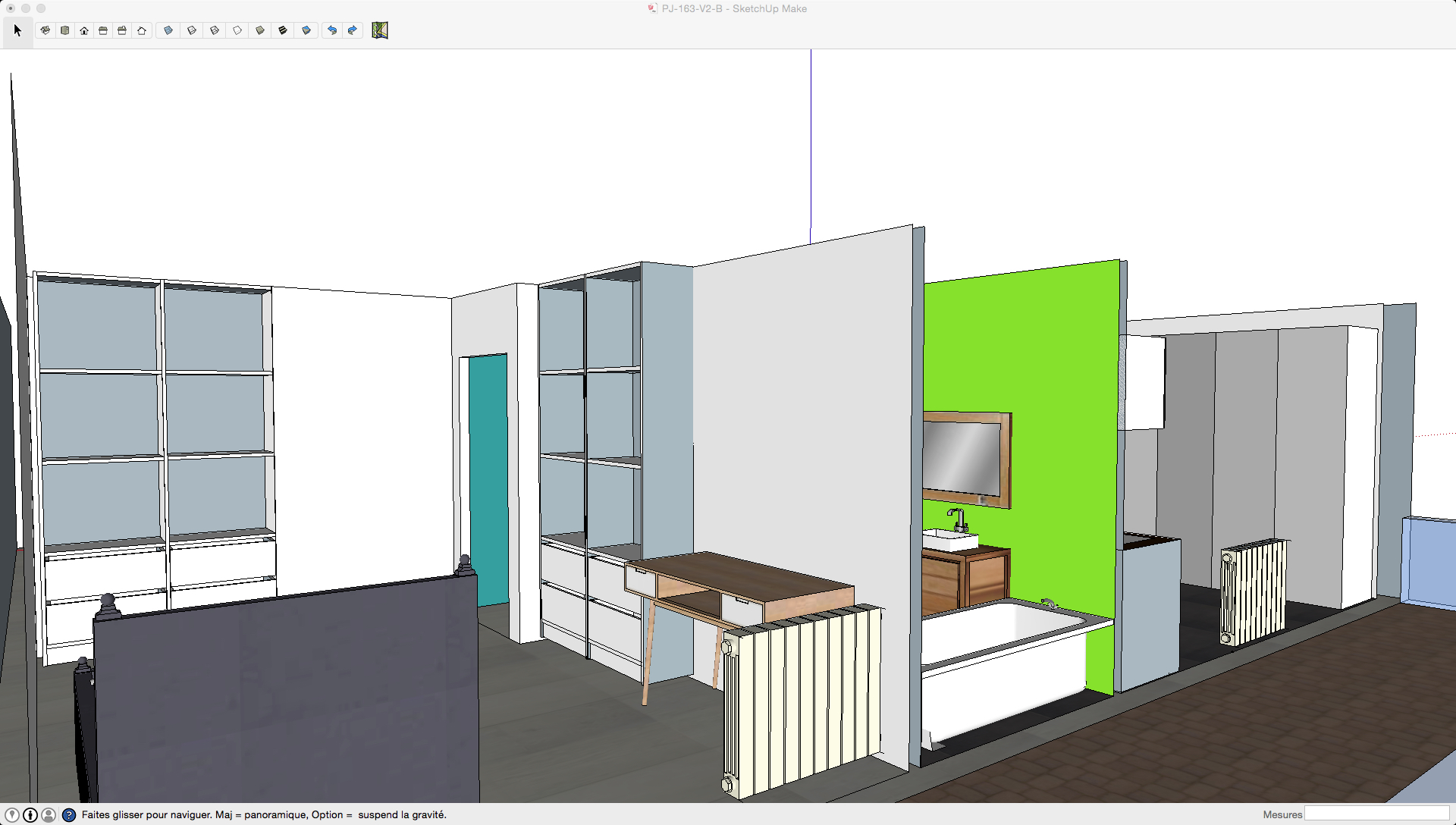Image resolution: width=1456 pixels, height=825 pixels.
Task: Click in the Mesures value field
Action: point(1377,814)
